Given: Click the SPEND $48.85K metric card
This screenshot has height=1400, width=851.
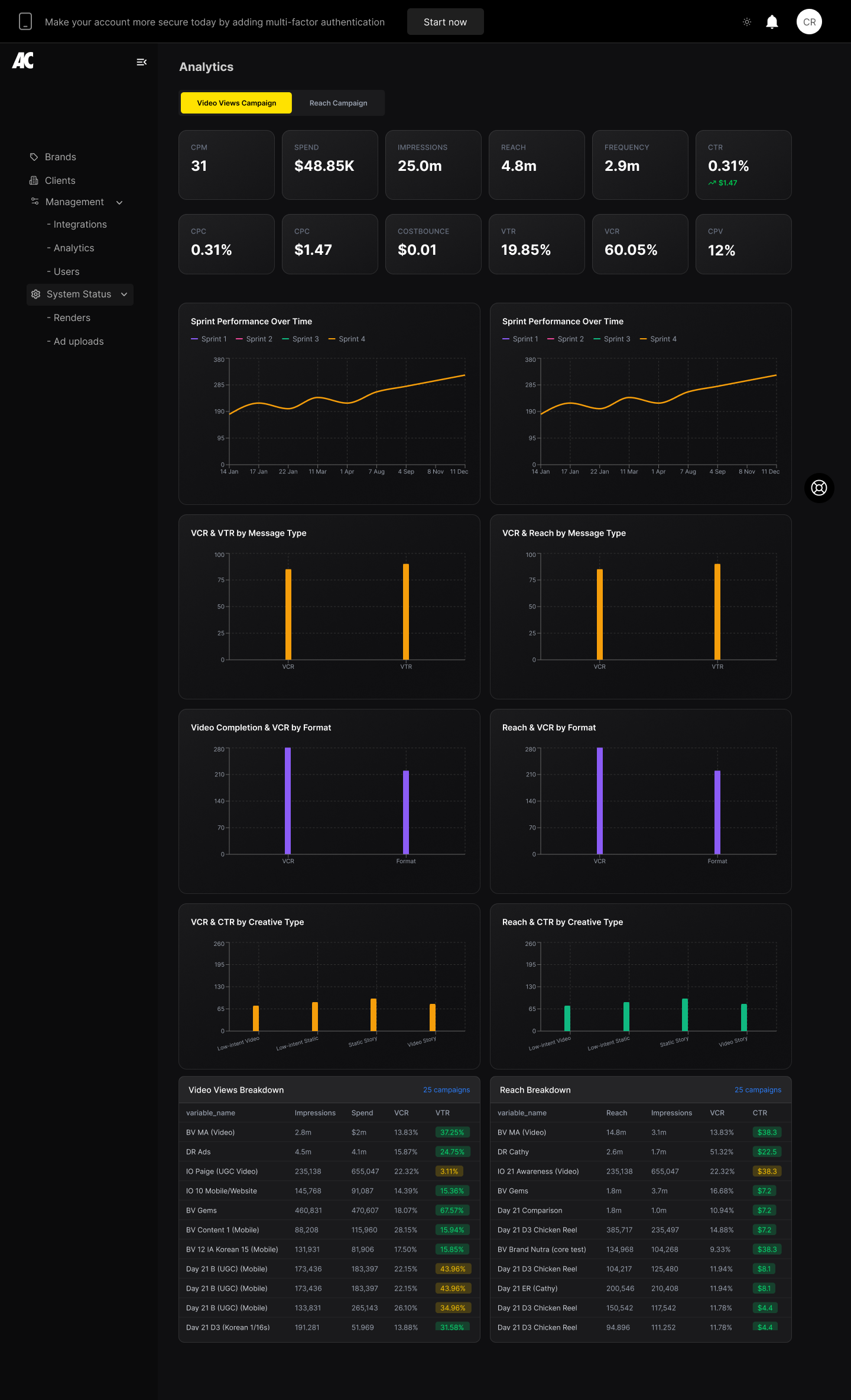Looking at the screenshot, I should (x=330, y=165).
